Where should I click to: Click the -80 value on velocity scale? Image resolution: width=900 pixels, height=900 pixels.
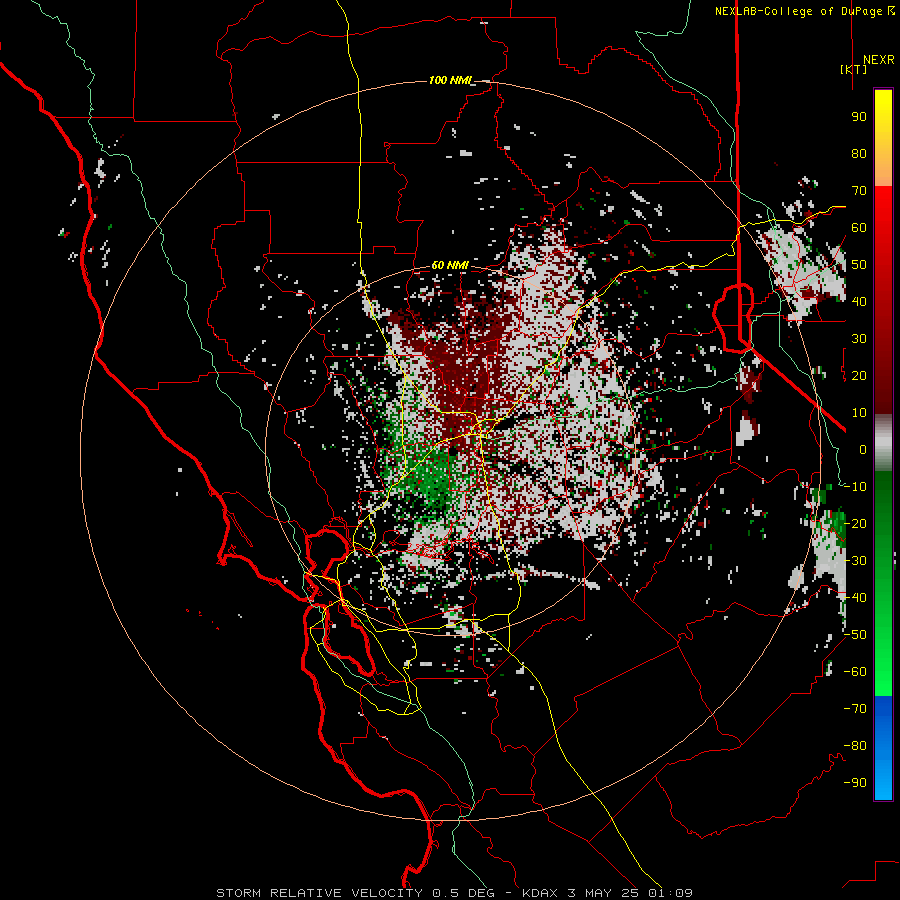click(x=855, y=746)
